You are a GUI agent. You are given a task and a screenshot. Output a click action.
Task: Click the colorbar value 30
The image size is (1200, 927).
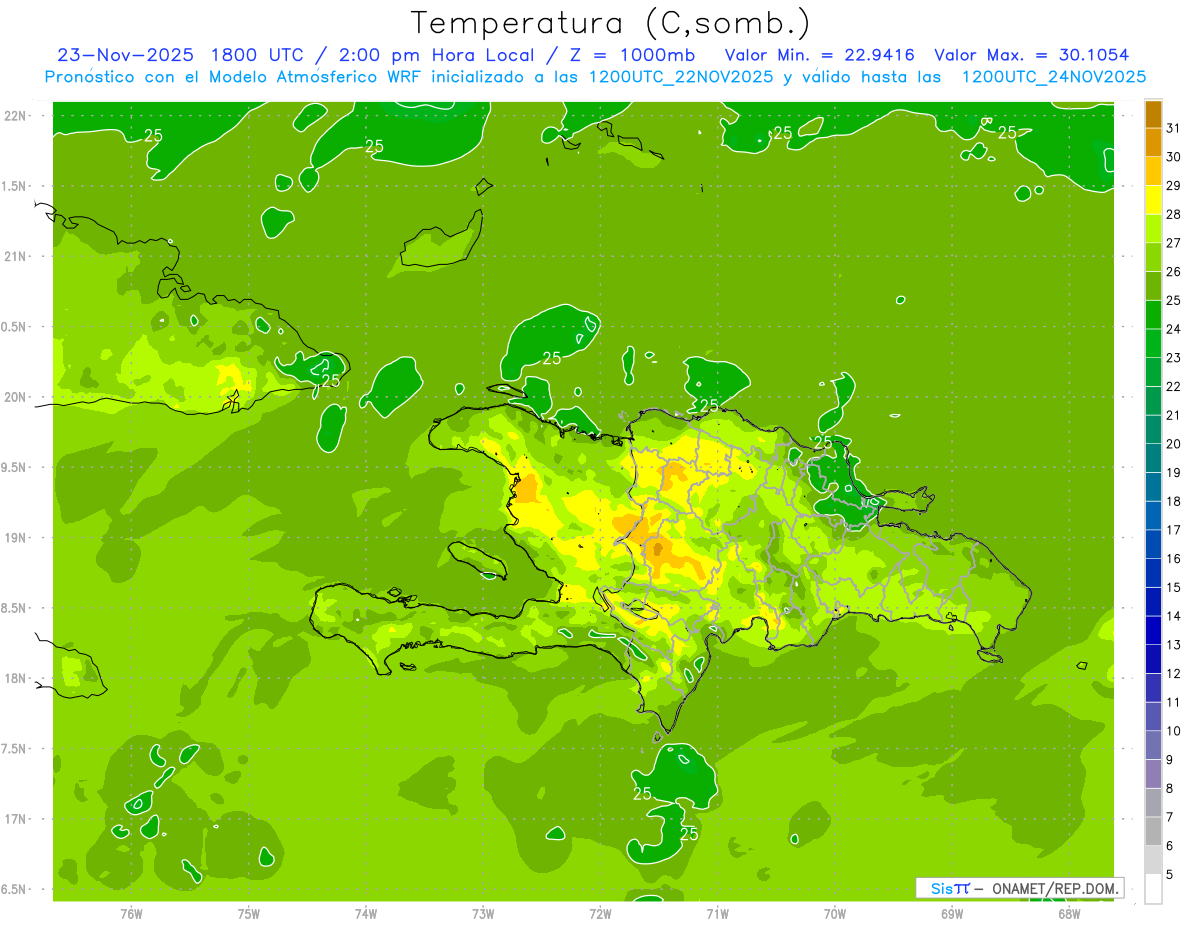tap(1173, 157)
